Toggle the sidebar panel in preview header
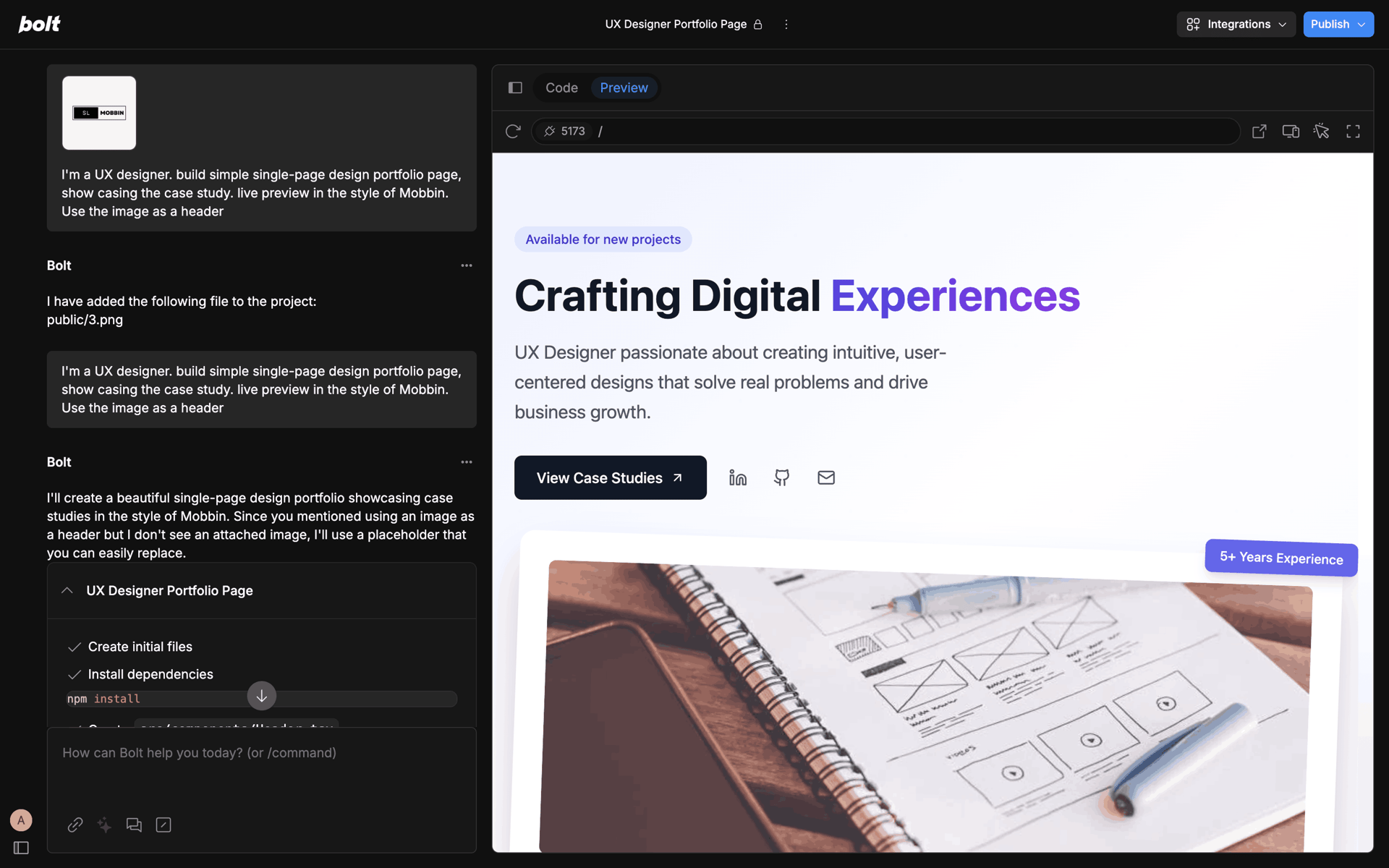The height and width of the screenshot is (868, 1389). (x=515, y=88)
